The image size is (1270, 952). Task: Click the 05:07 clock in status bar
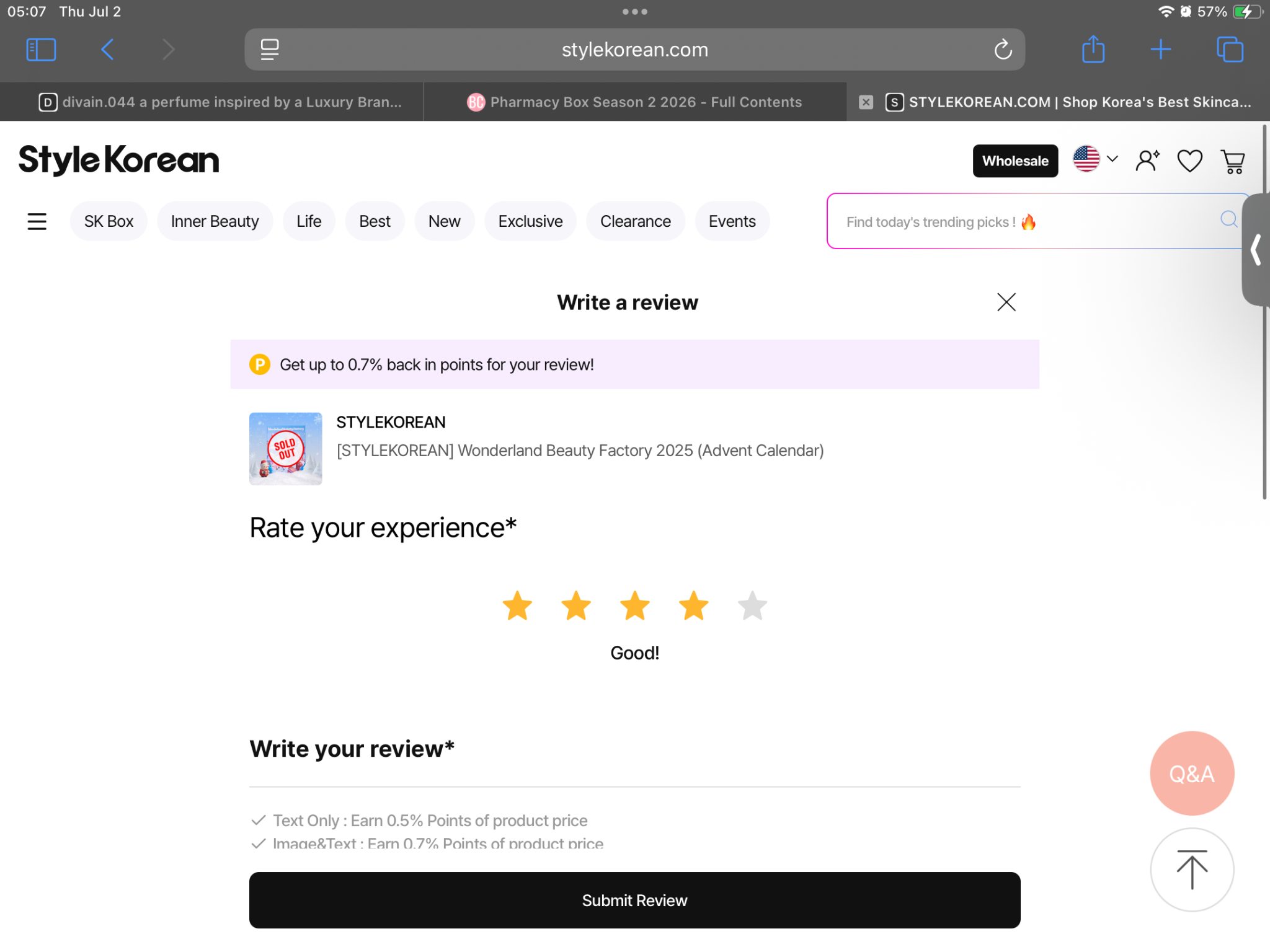tap(27, 12)
